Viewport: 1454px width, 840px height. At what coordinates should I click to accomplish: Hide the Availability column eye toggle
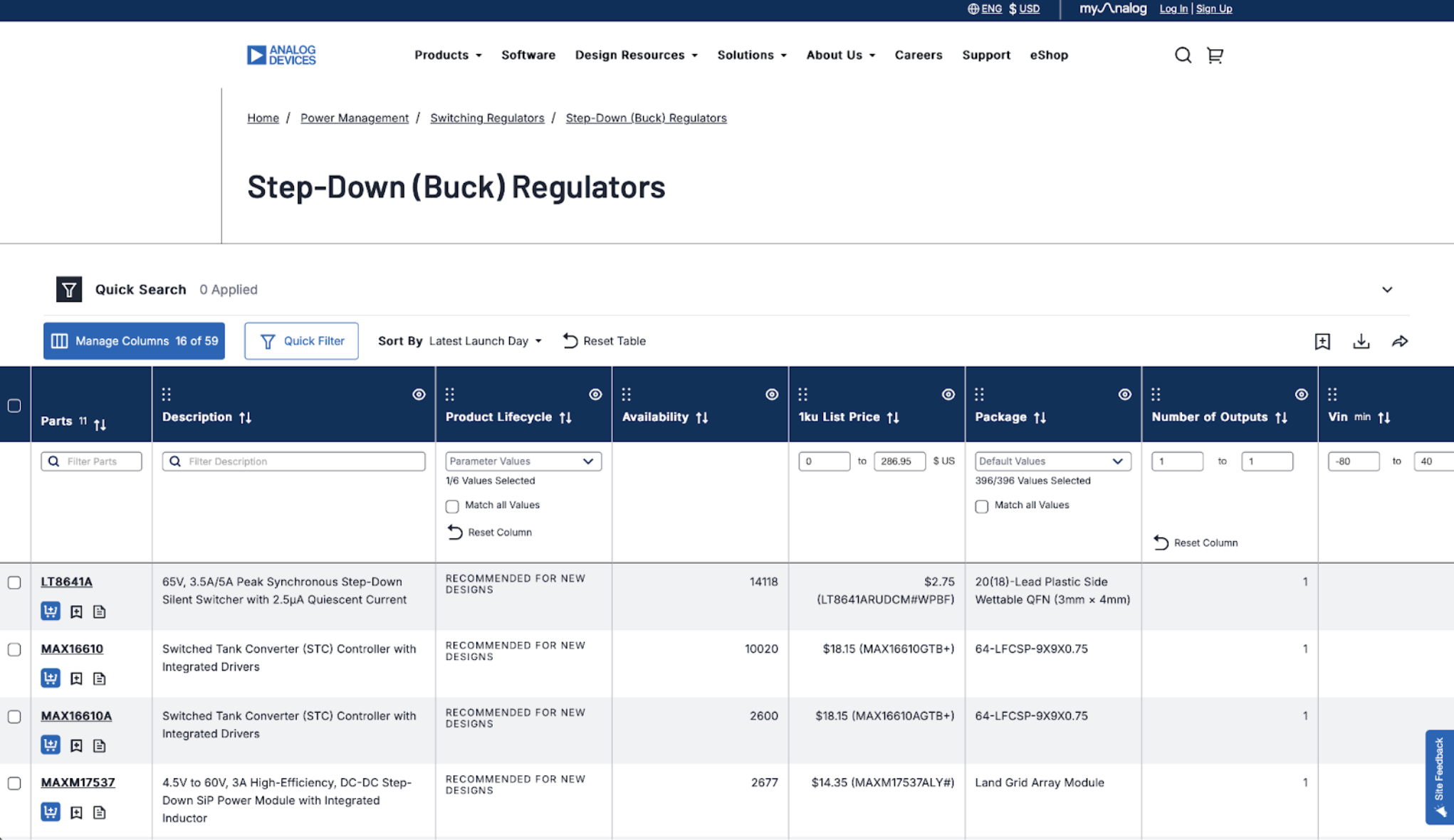pos(771,394)
